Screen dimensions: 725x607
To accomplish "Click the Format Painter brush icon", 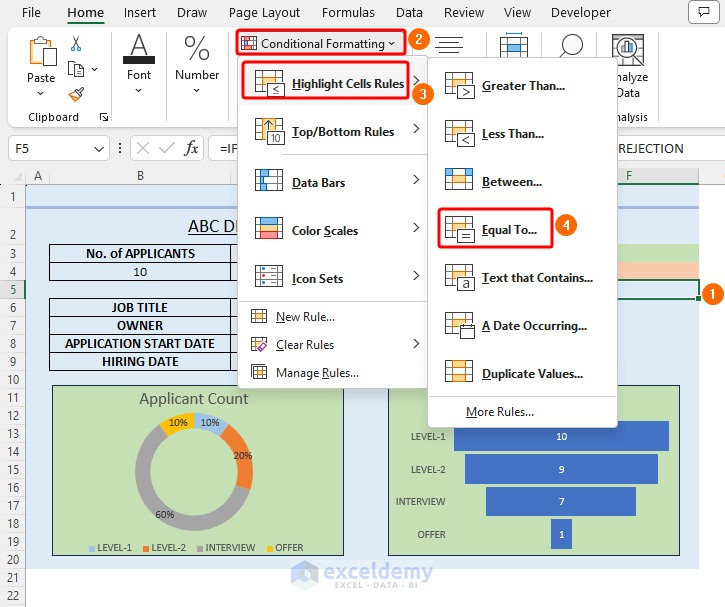I will [76, 94].
